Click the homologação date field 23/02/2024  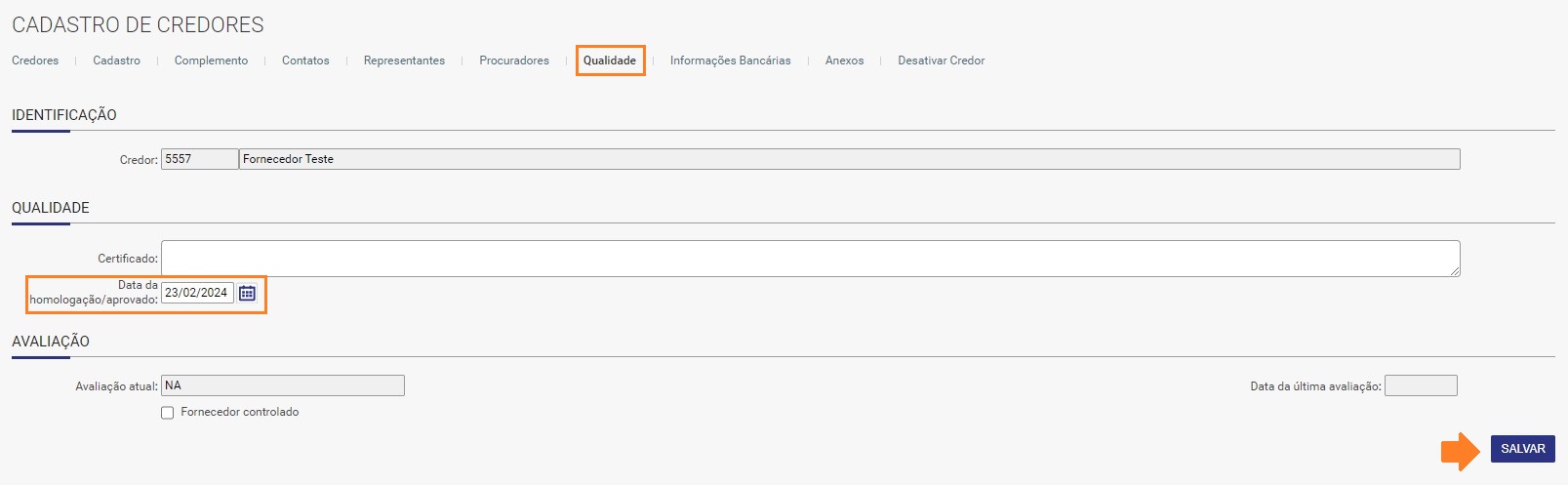pyautogui.click(x=197, y=293)
